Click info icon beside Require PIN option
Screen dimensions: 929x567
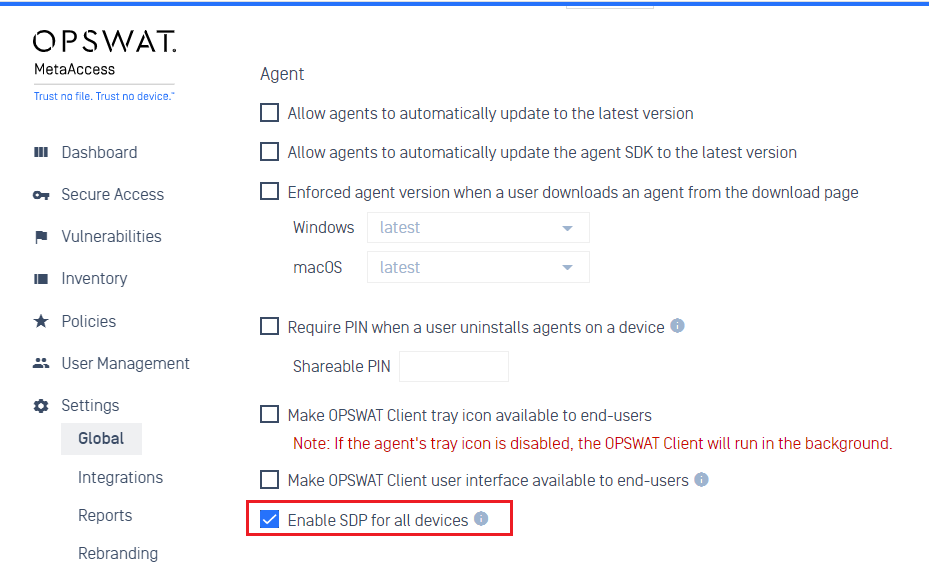click(x=677, y=325)
